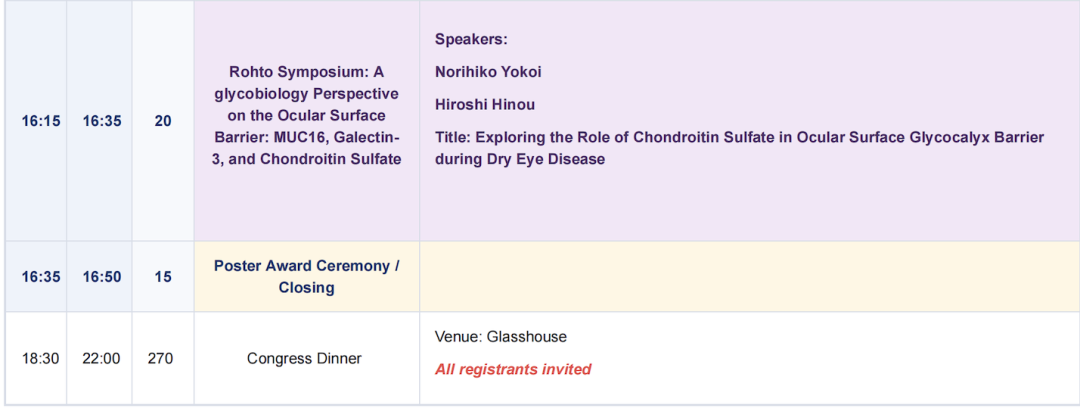
Task: Click the Venue: Glasshouse text
Action: [501, 337]
